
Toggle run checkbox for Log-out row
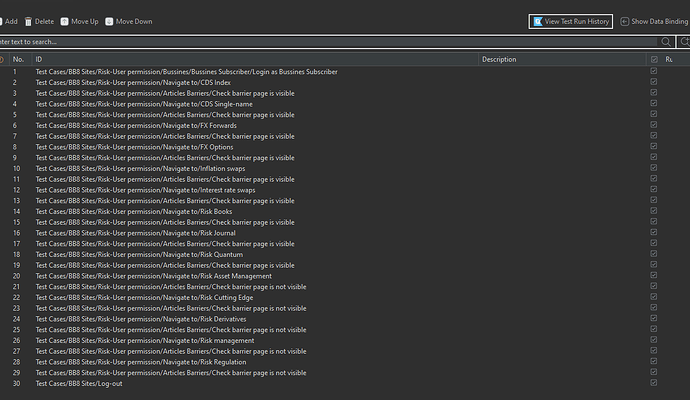click(x=653, y=382)
